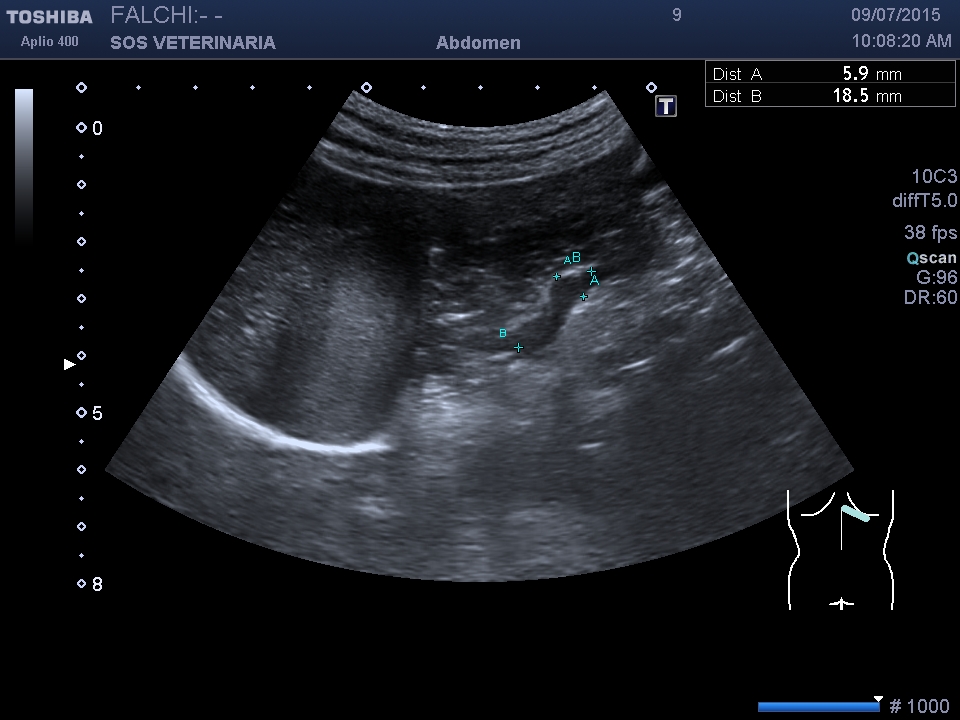Click the blue cine progress bar

(x=817, y=707)
